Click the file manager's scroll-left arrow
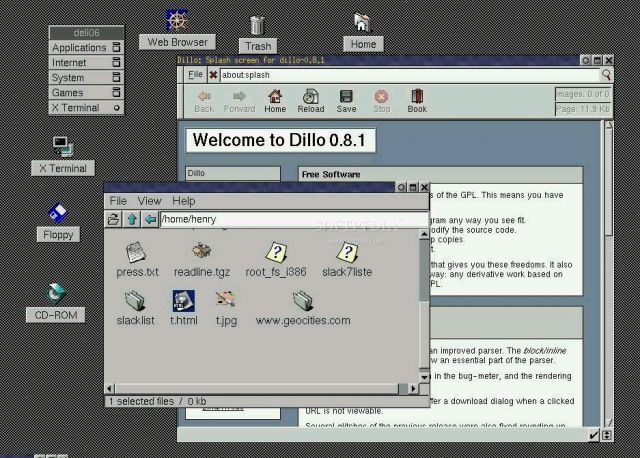 click(x=109, y=389)
